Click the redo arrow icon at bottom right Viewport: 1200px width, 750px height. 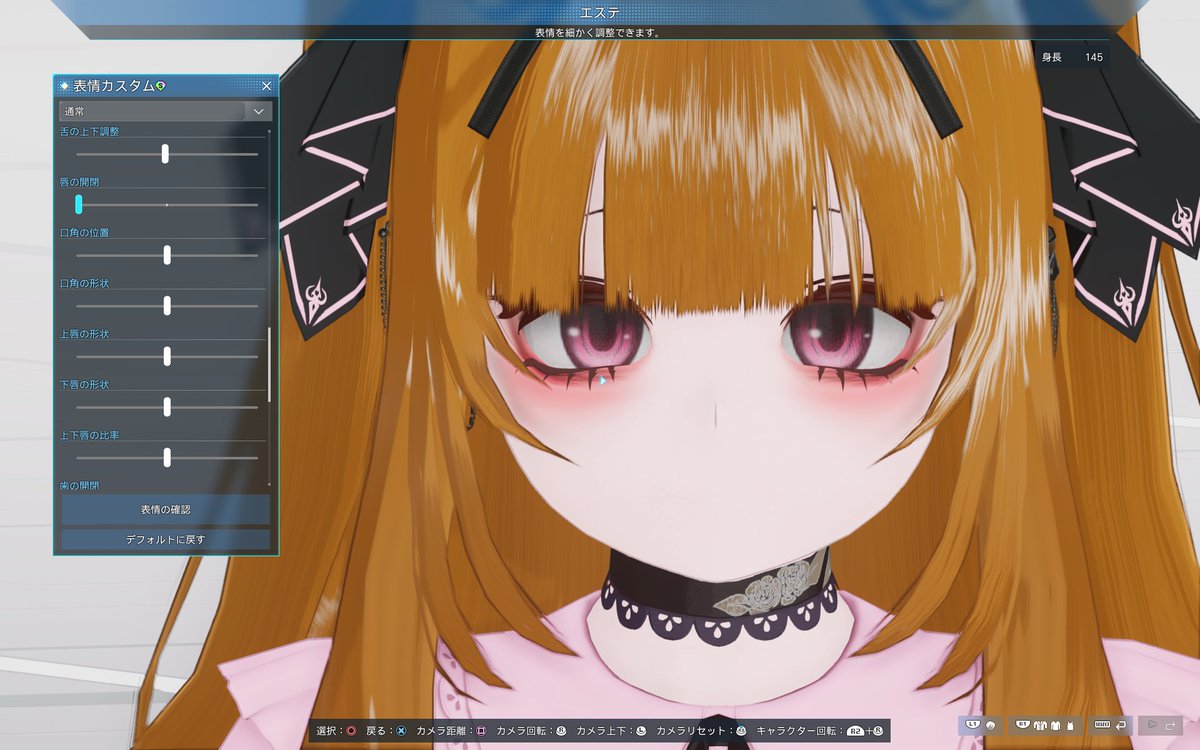pos(1170,725)
